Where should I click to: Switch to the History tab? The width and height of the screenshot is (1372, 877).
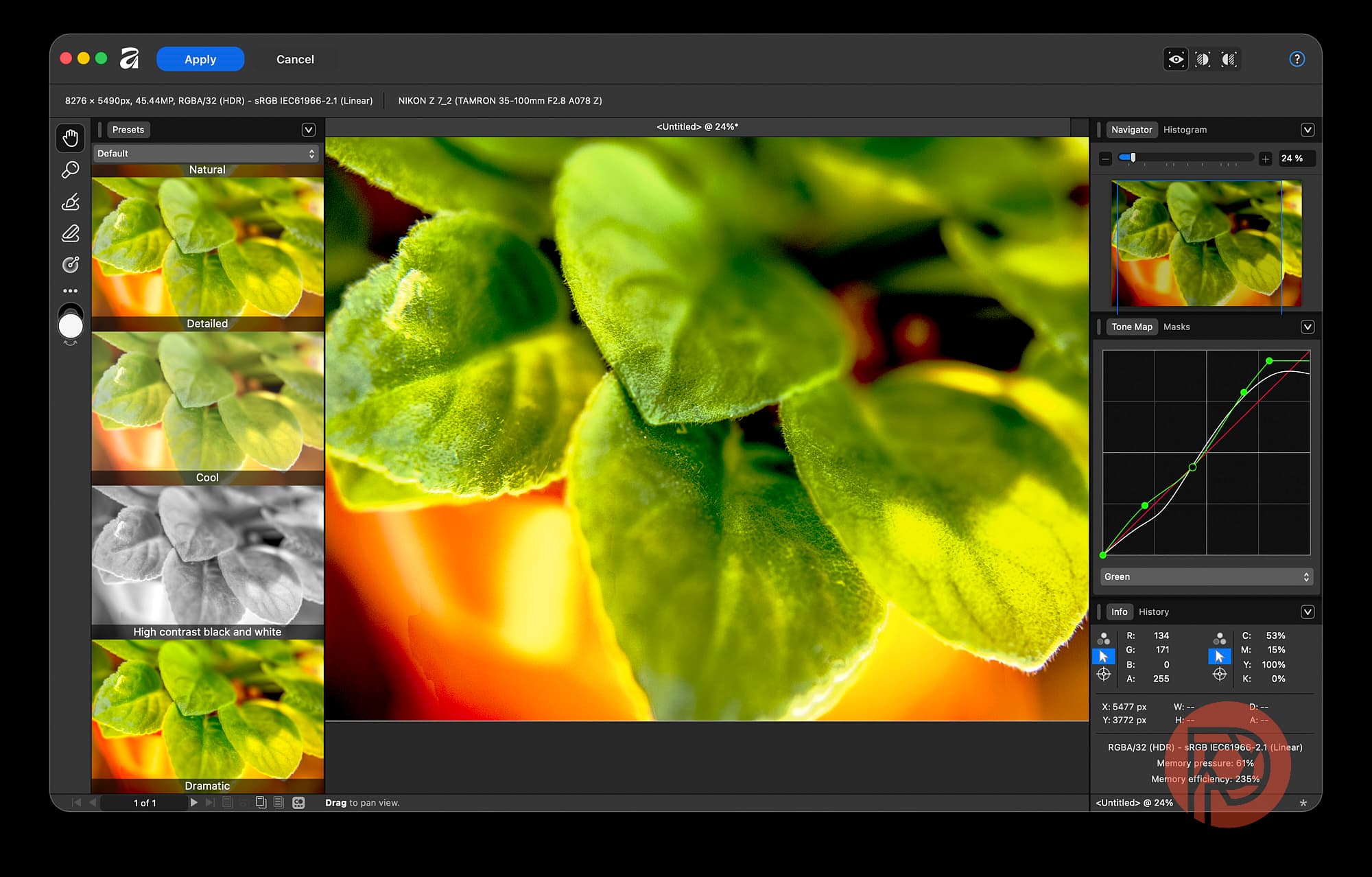click(1154, 611)
